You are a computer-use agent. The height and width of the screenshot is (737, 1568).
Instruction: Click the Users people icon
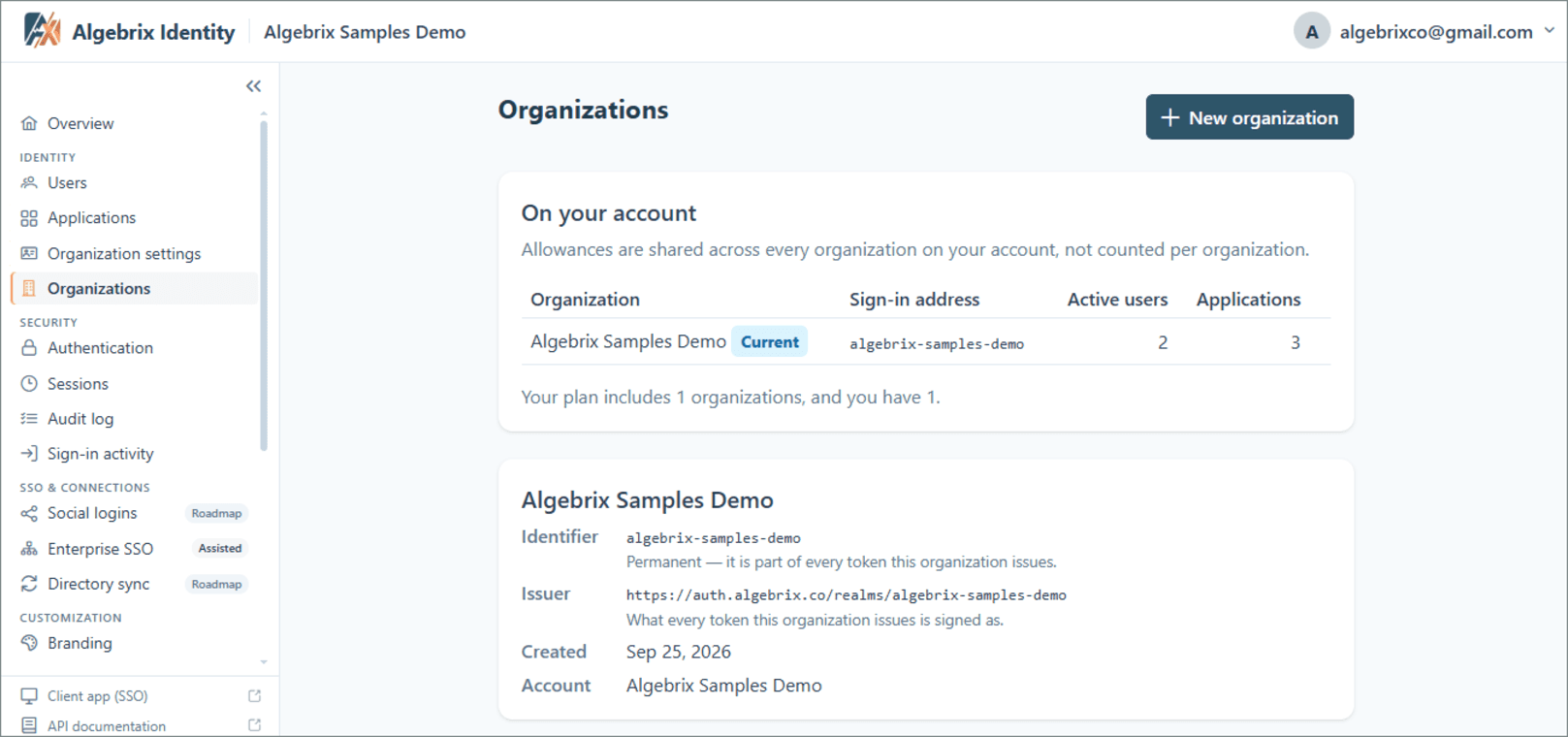[29, 182]
